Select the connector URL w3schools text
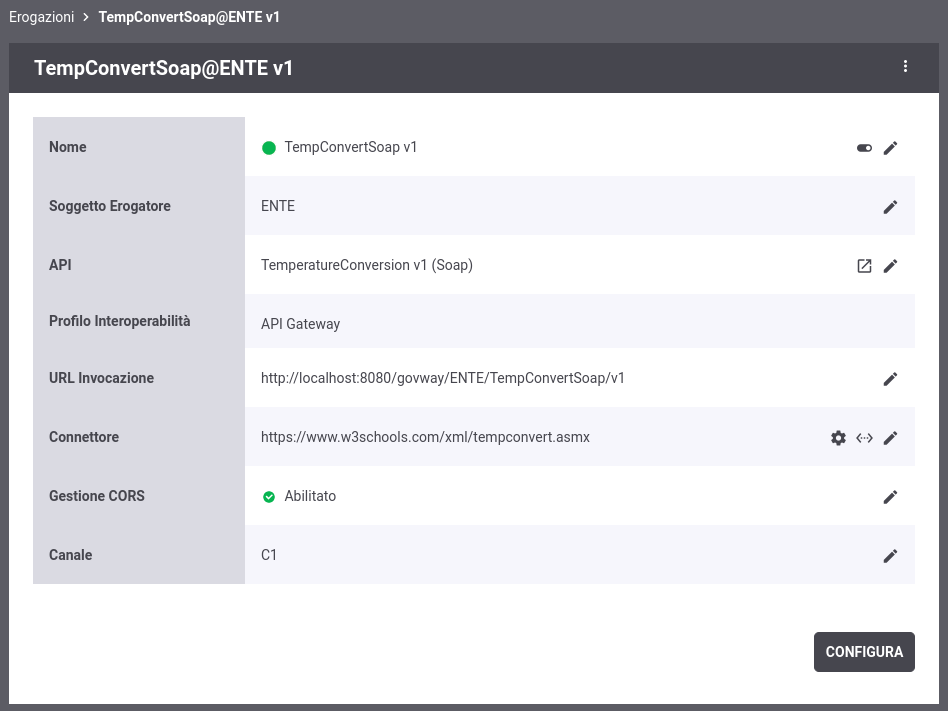 click(425, 437)
